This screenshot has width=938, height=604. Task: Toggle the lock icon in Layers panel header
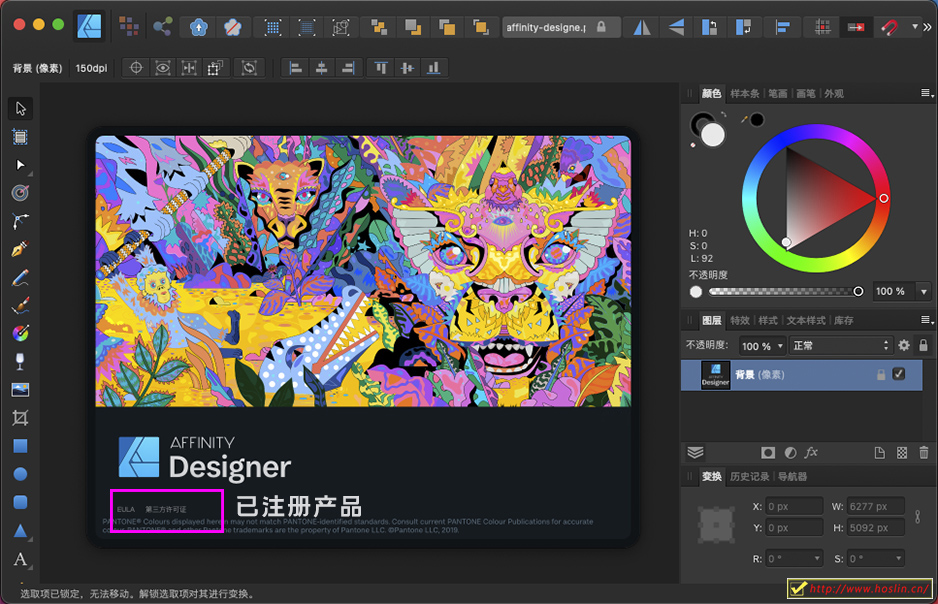[923, 345]
